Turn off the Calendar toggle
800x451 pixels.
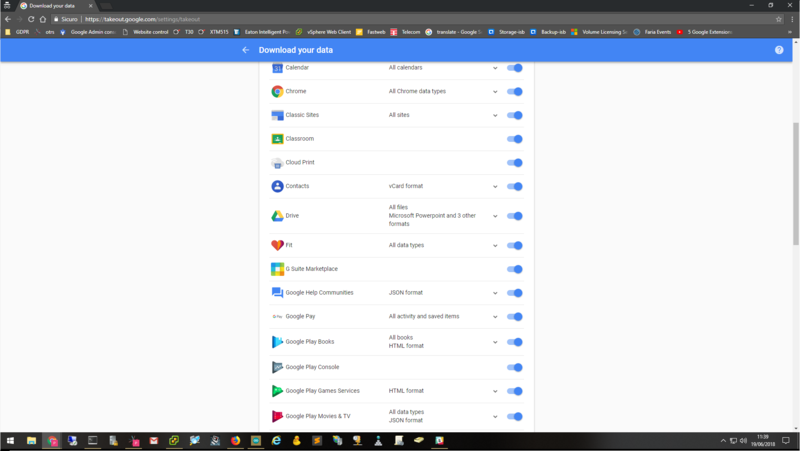(x=514, y=68)
